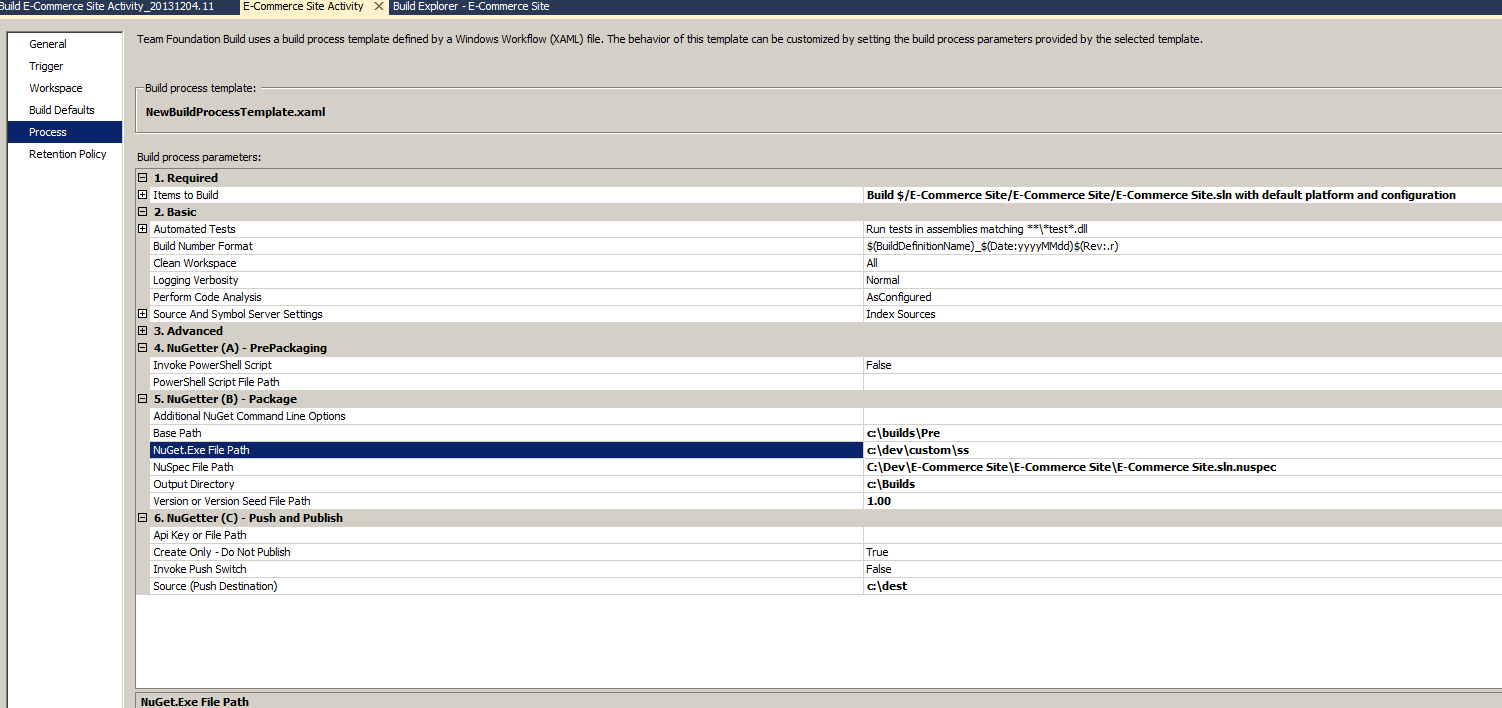The height and width of the screenshot is (708, 1502).
Task: Switch to Build Explorer - E-Commerce Site tab
Action: (471, 6)
